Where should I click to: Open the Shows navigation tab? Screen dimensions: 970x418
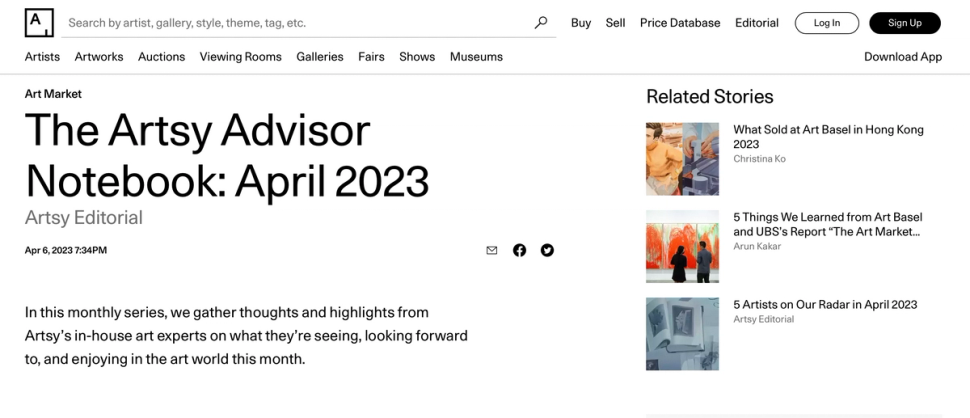pos(417,57)
